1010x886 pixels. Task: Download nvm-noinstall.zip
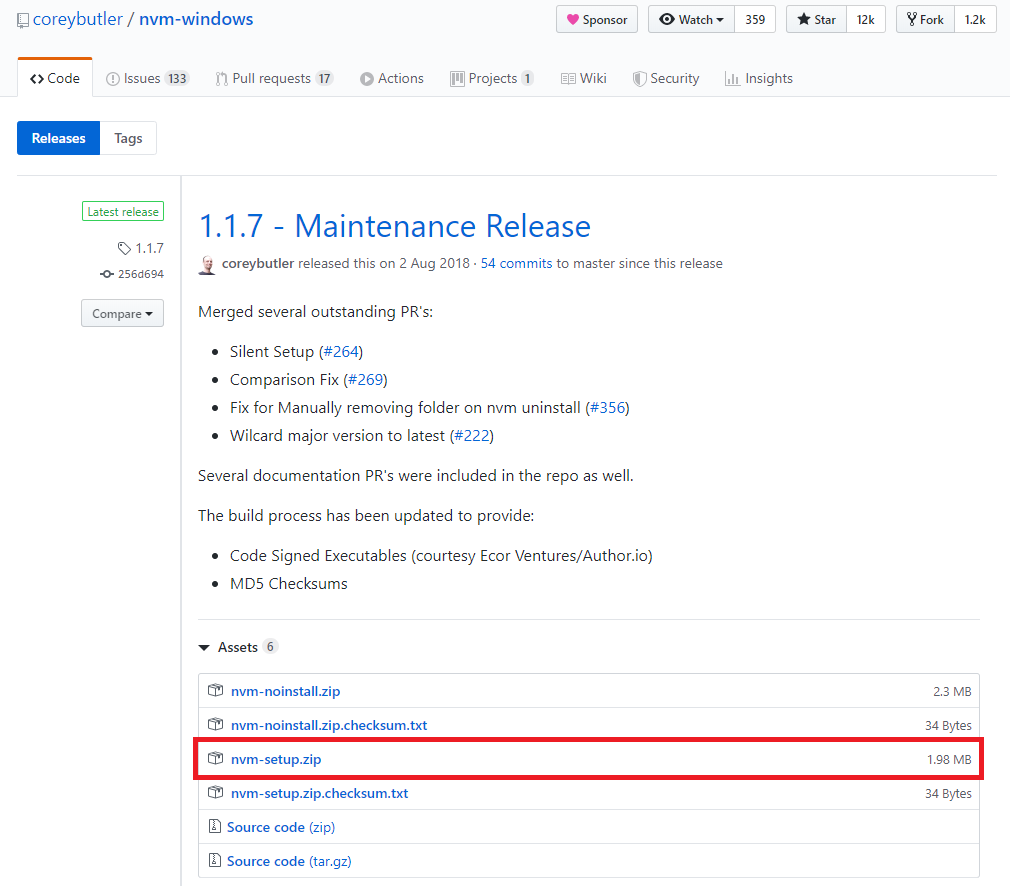point(285,691)
